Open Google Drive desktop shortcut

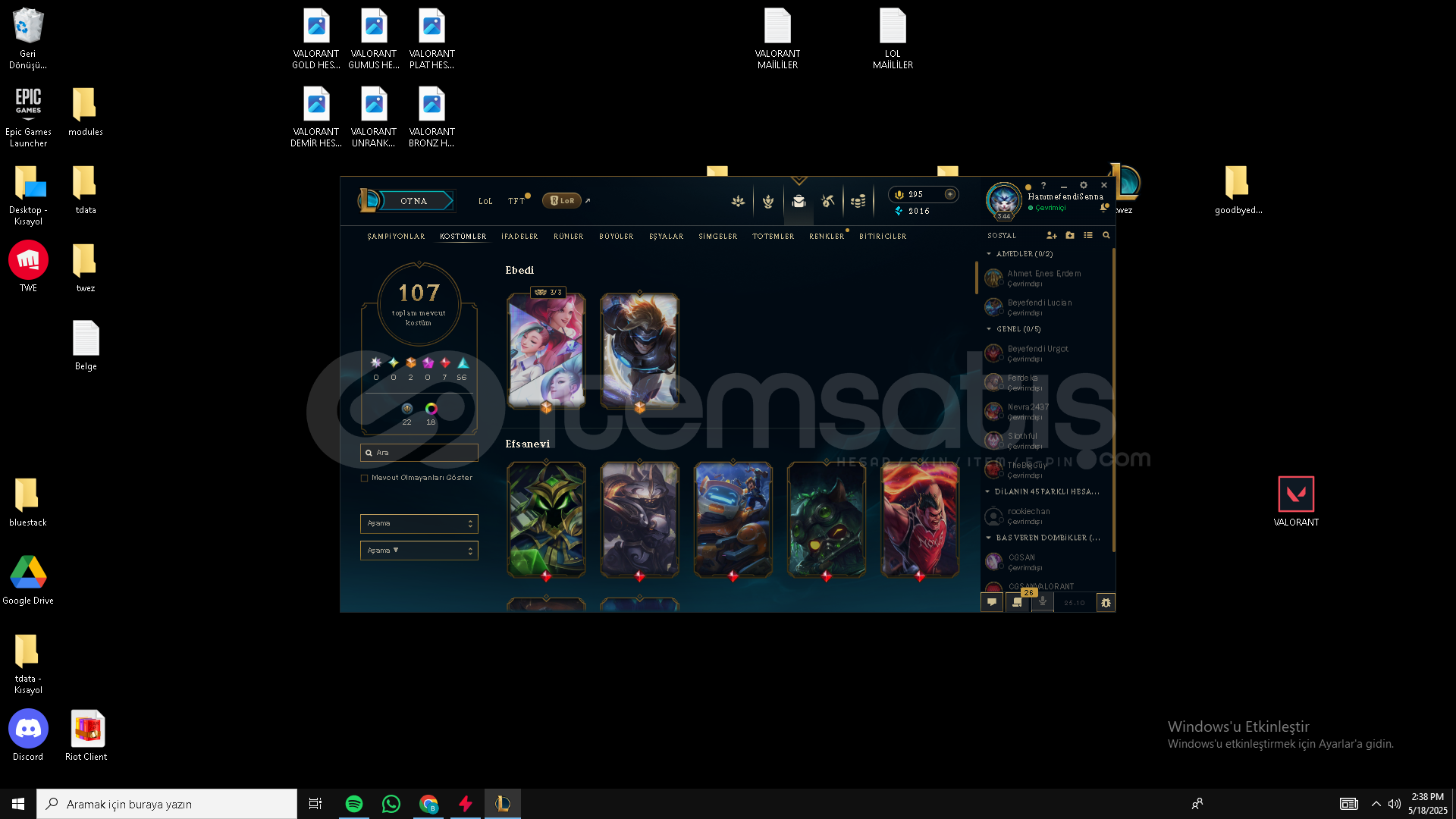[x=28, y=579]
